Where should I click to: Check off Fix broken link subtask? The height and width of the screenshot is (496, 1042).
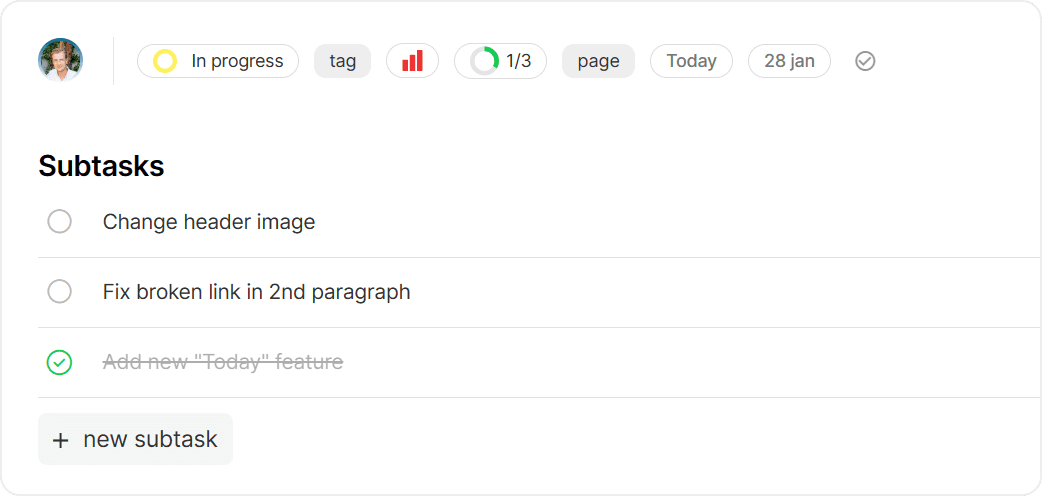tap(59, 291)
